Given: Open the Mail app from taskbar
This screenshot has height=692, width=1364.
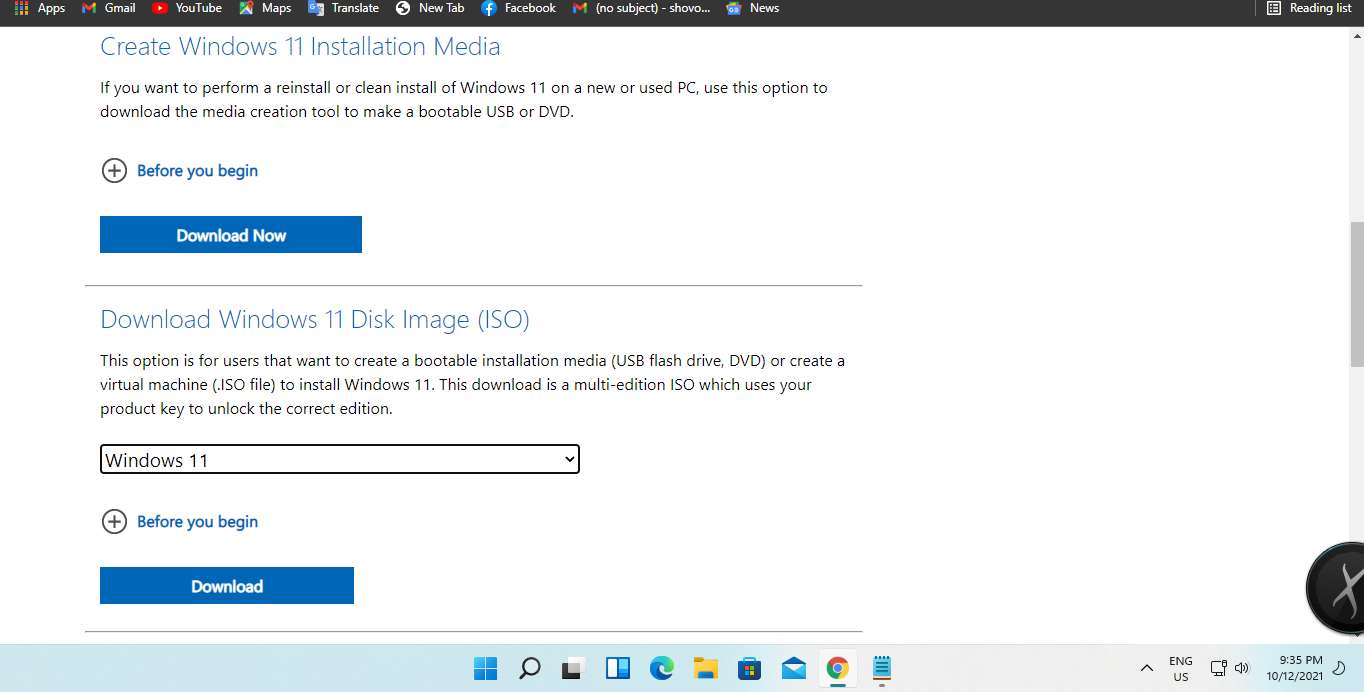Looking at the screenshot, I should [794, 668].
